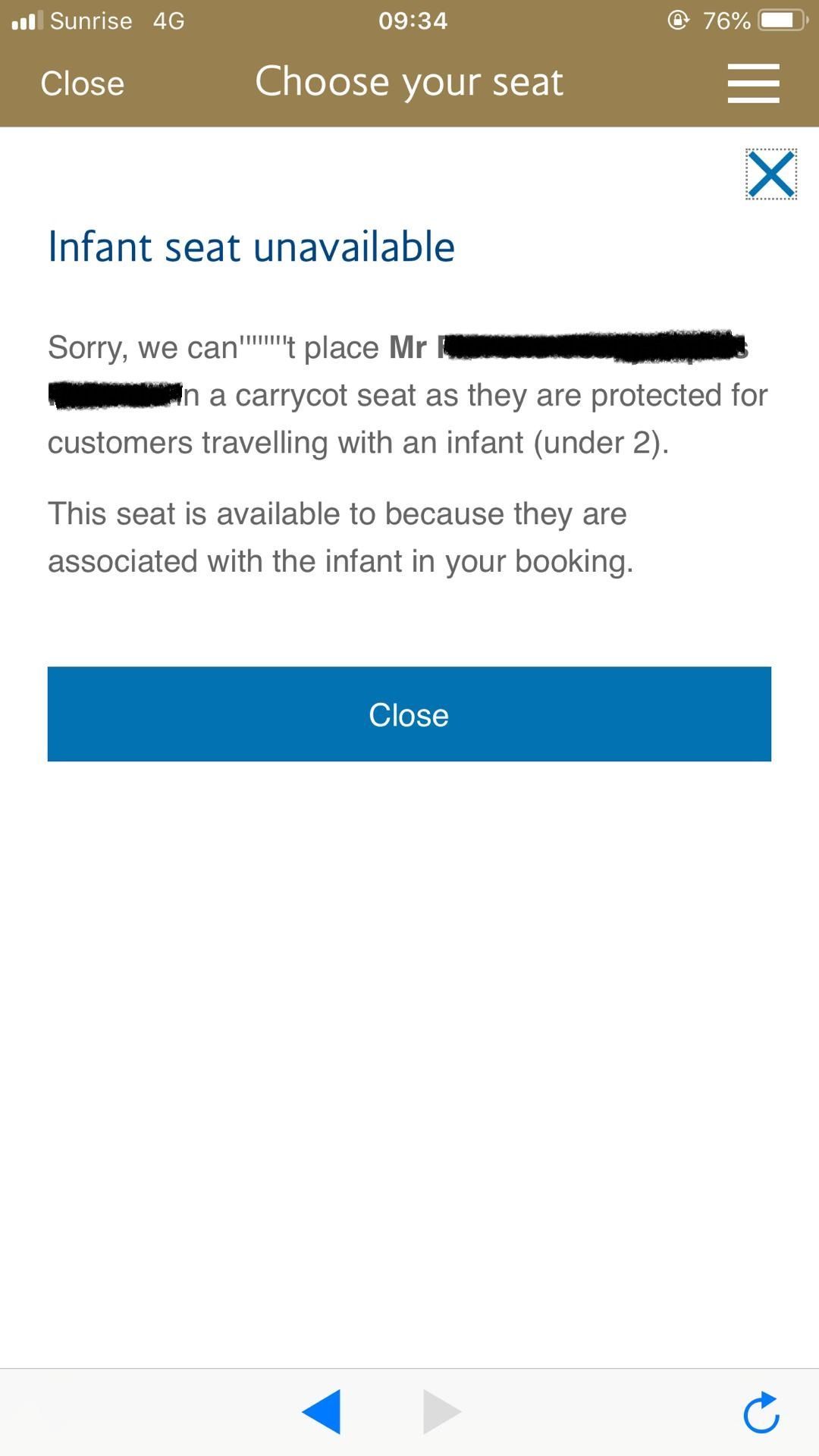Select the This seat is available paragraph

340,538
